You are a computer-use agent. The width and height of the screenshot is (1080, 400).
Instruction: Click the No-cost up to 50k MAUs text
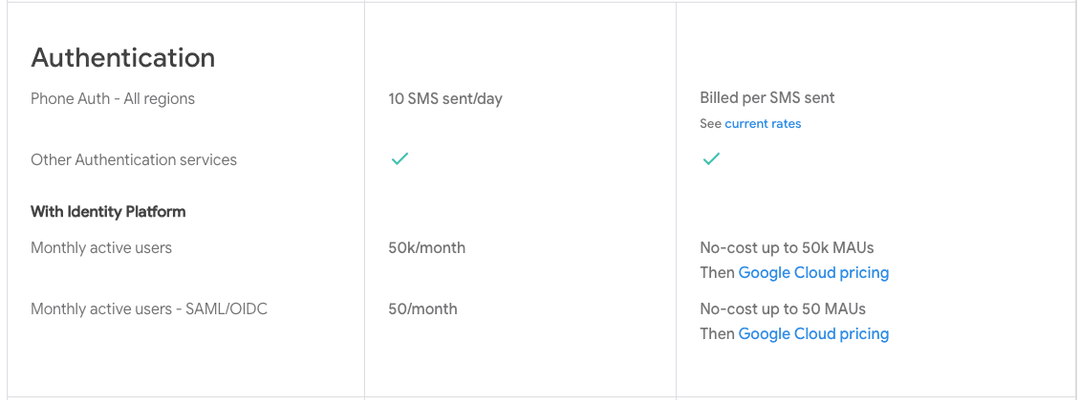pos(787,248)
